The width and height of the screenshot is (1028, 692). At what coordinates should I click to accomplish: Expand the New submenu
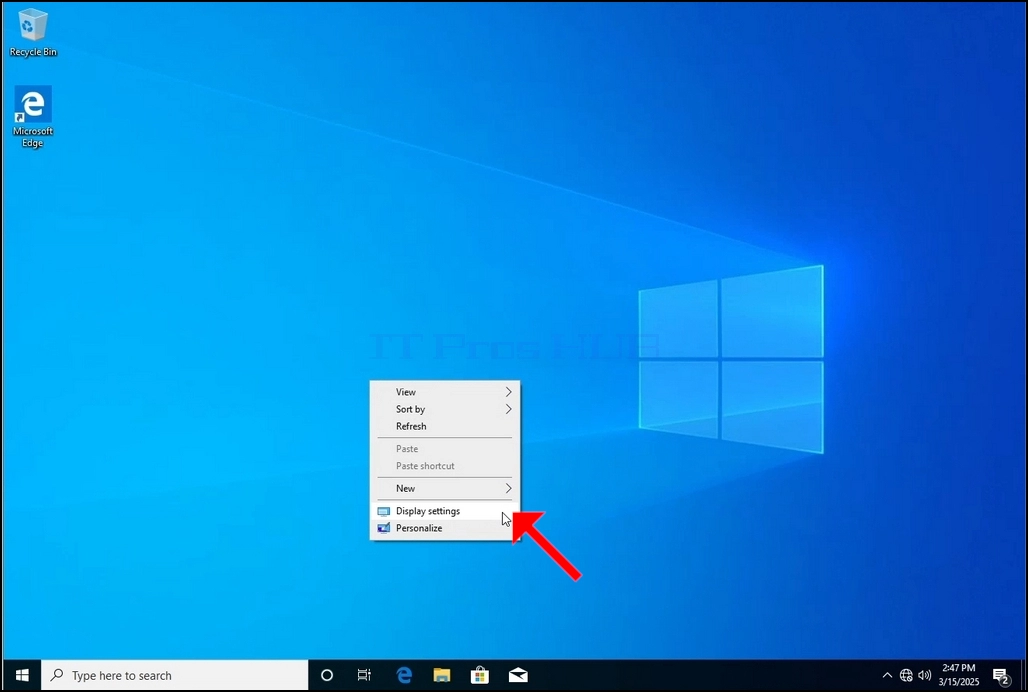pos(445,488)
